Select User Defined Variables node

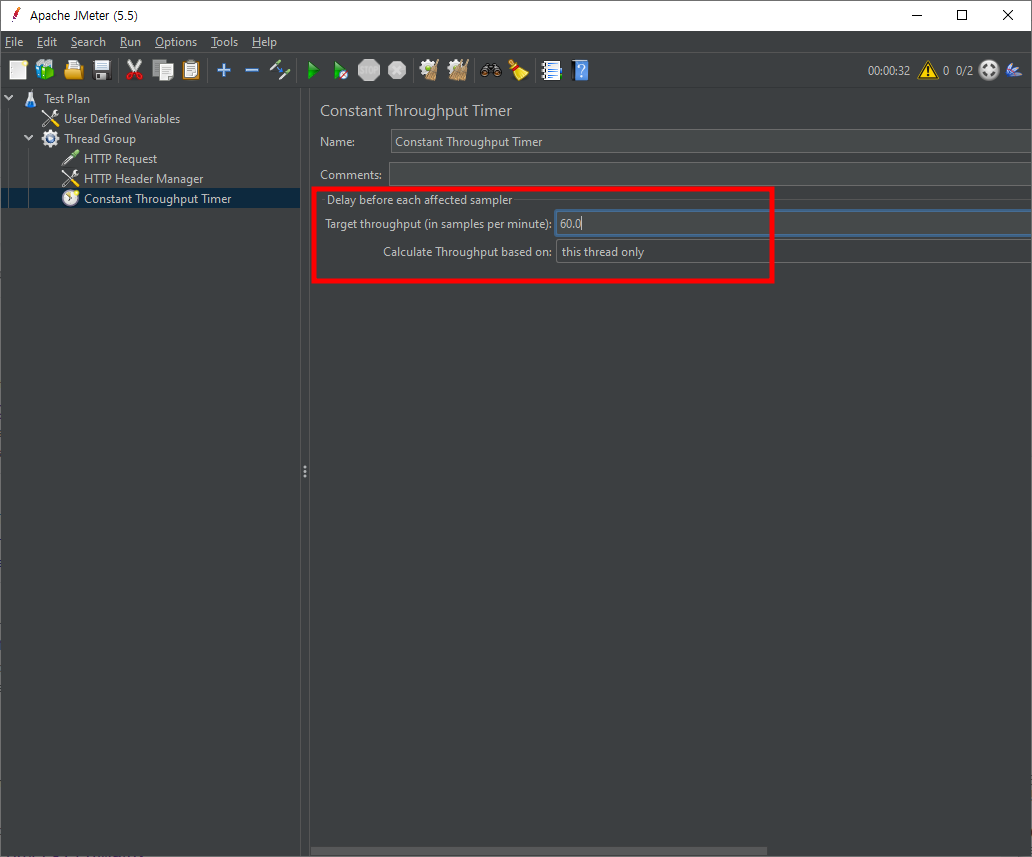[x=122, y=118]
